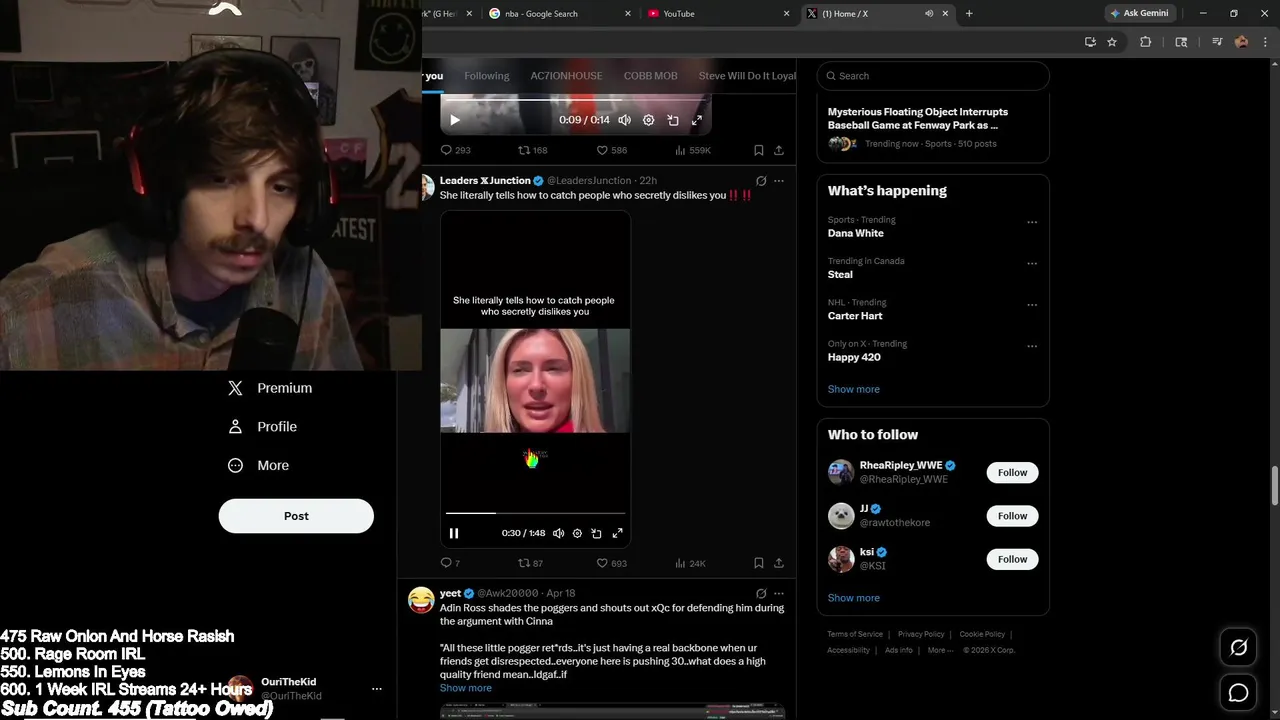Image resolution: width=1280 pixels, height=720 pixels.
Task: Open options for Dana White trend
Action: tap(1032, 222)
